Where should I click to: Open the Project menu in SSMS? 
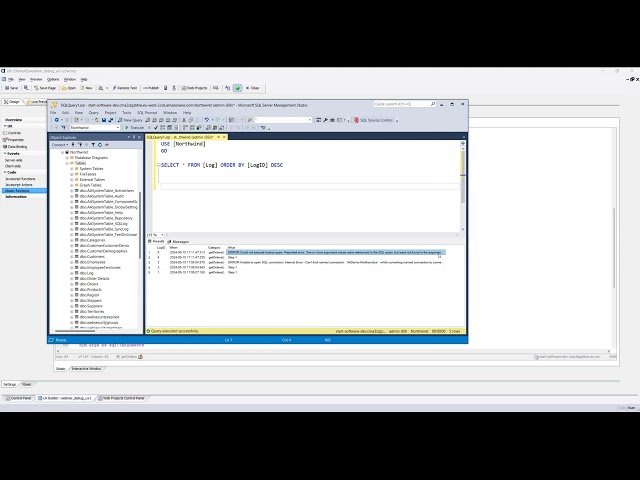(x=110, y=113)
